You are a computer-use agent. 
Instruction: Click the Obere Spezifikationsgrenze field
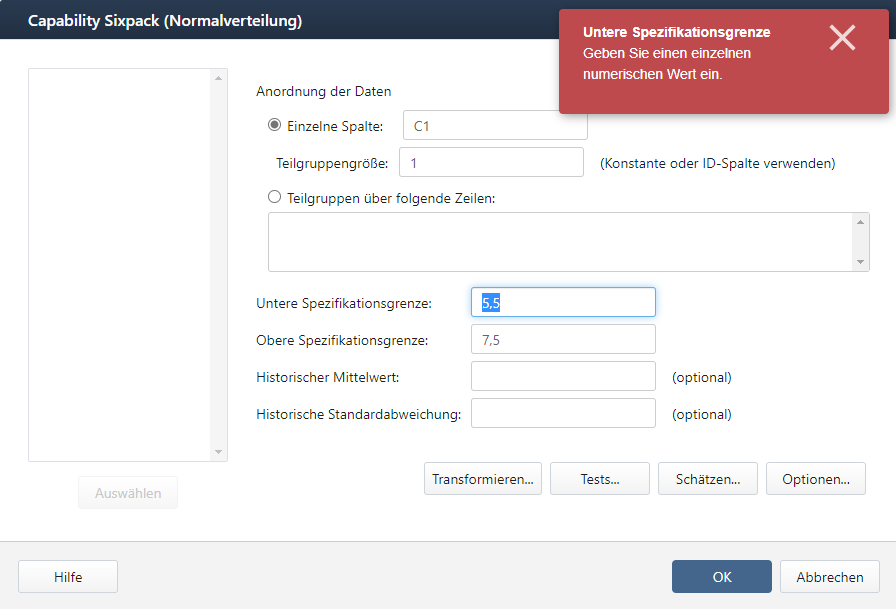coord(563,339)
